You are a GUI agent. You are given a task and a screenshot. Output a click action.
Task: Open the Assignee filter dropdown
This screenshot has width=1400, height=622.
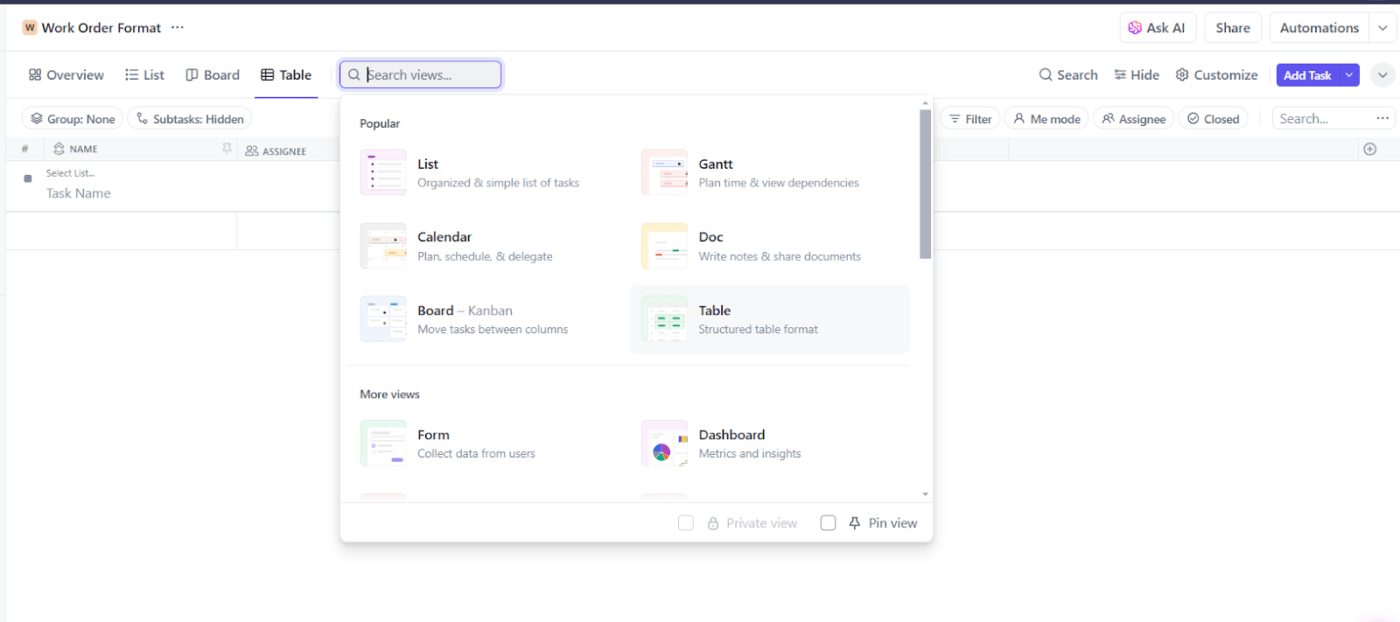[x=1133, y=119]
